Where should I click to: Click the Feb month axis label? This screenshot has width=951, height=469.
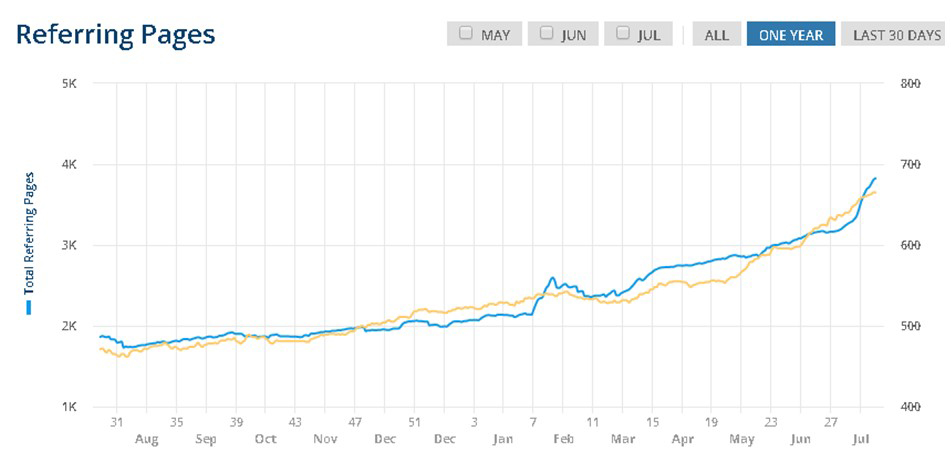tap(563, 439)
